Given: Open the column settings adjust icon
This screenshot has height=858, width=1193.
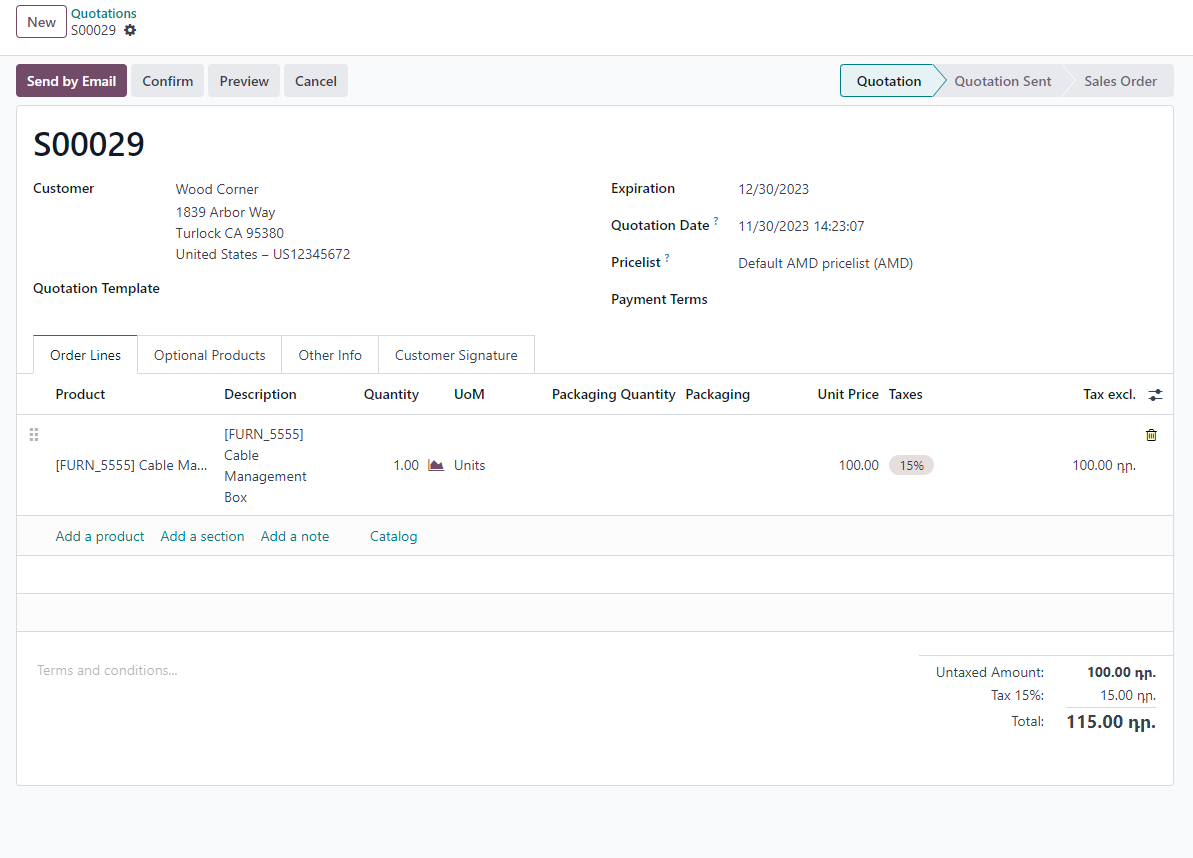Looking at the screenshot, I should point(1155,395).
